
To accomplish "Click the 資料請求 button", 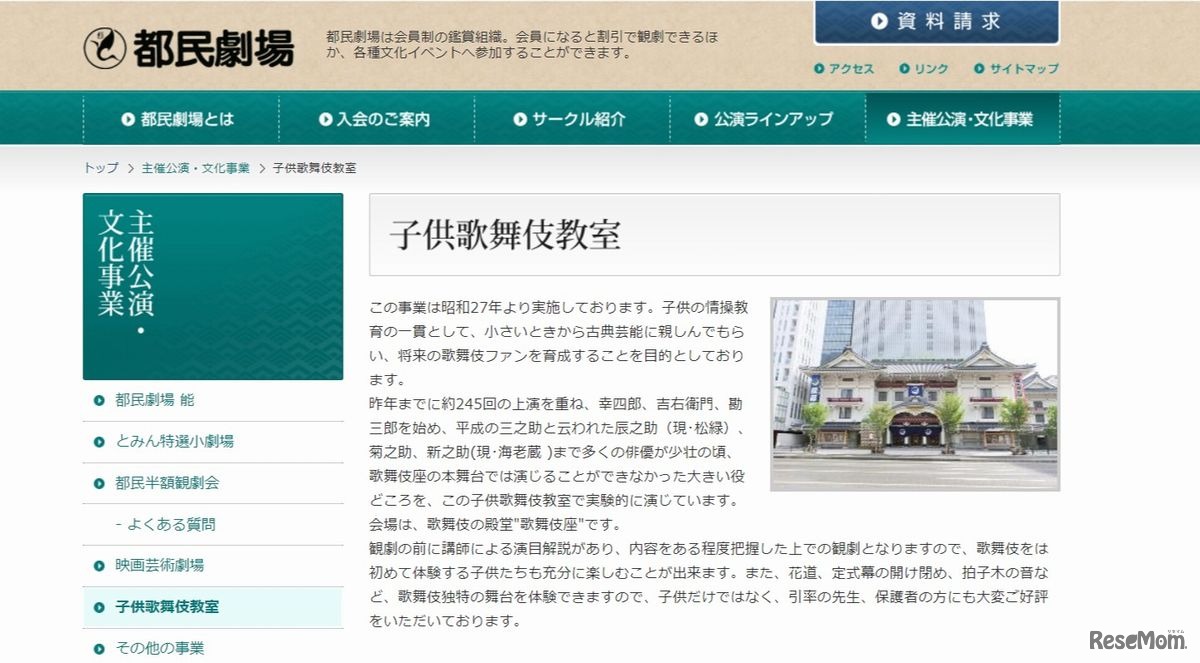I will [x=936, y=22].
